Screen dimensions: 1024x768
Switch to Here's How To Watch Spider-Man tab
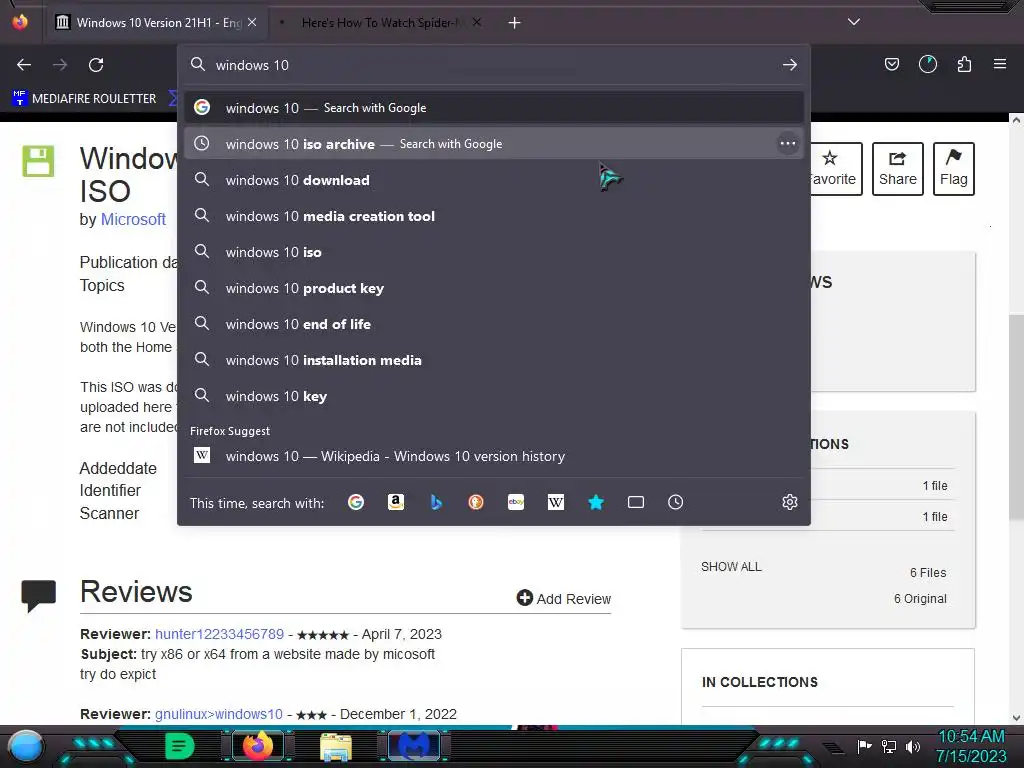coord(382,22)
